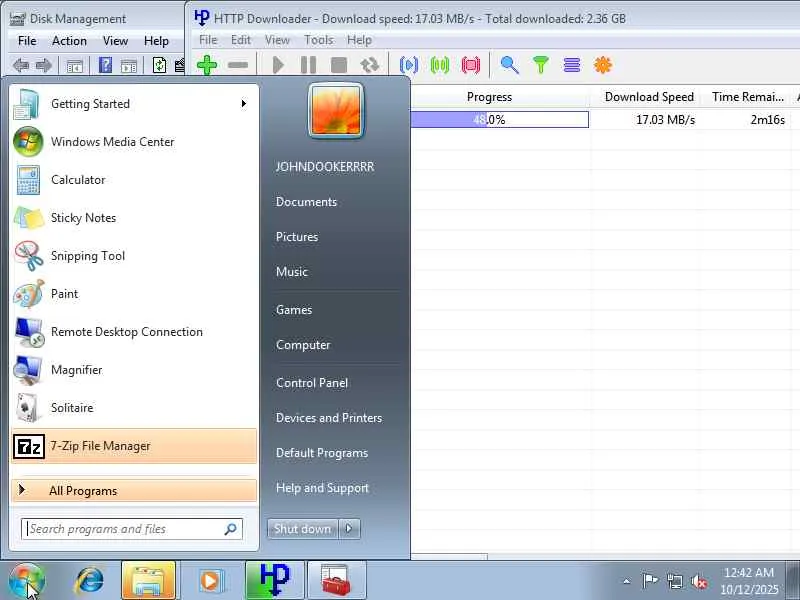Image resolution: width=800 pixels, height=600 pixels.
Task: Click the purple Global download limit icon
Action: tap(571, 65)
